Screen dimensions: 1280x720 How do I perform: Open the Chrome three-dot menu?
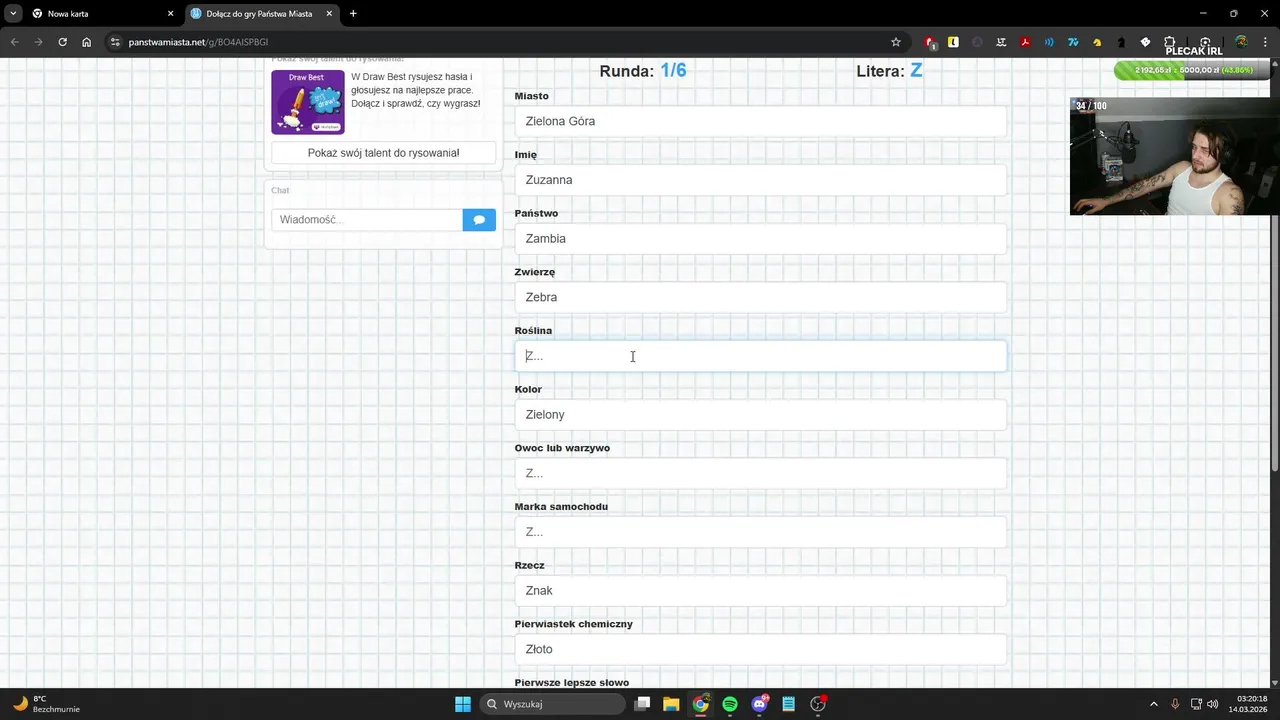click(x=1265, y=42)
